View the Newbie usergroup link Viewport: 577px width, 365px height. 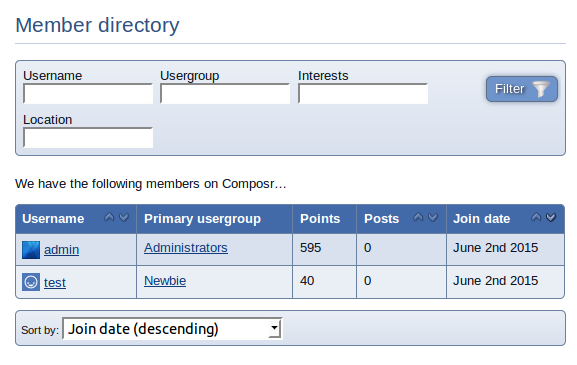[165, 281]
